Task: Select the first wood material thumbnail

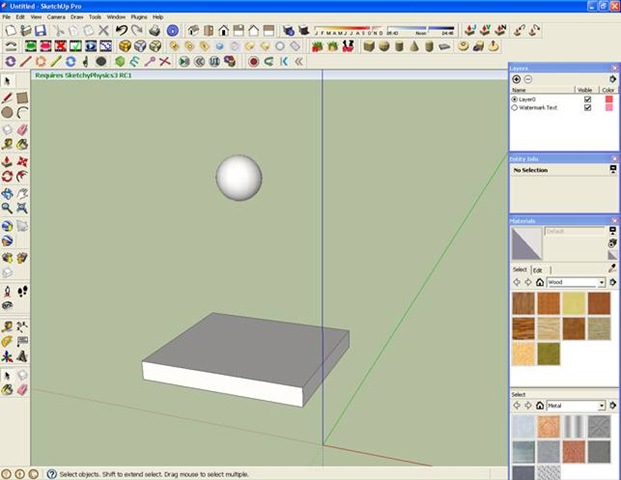Action: tap(523, 303)
